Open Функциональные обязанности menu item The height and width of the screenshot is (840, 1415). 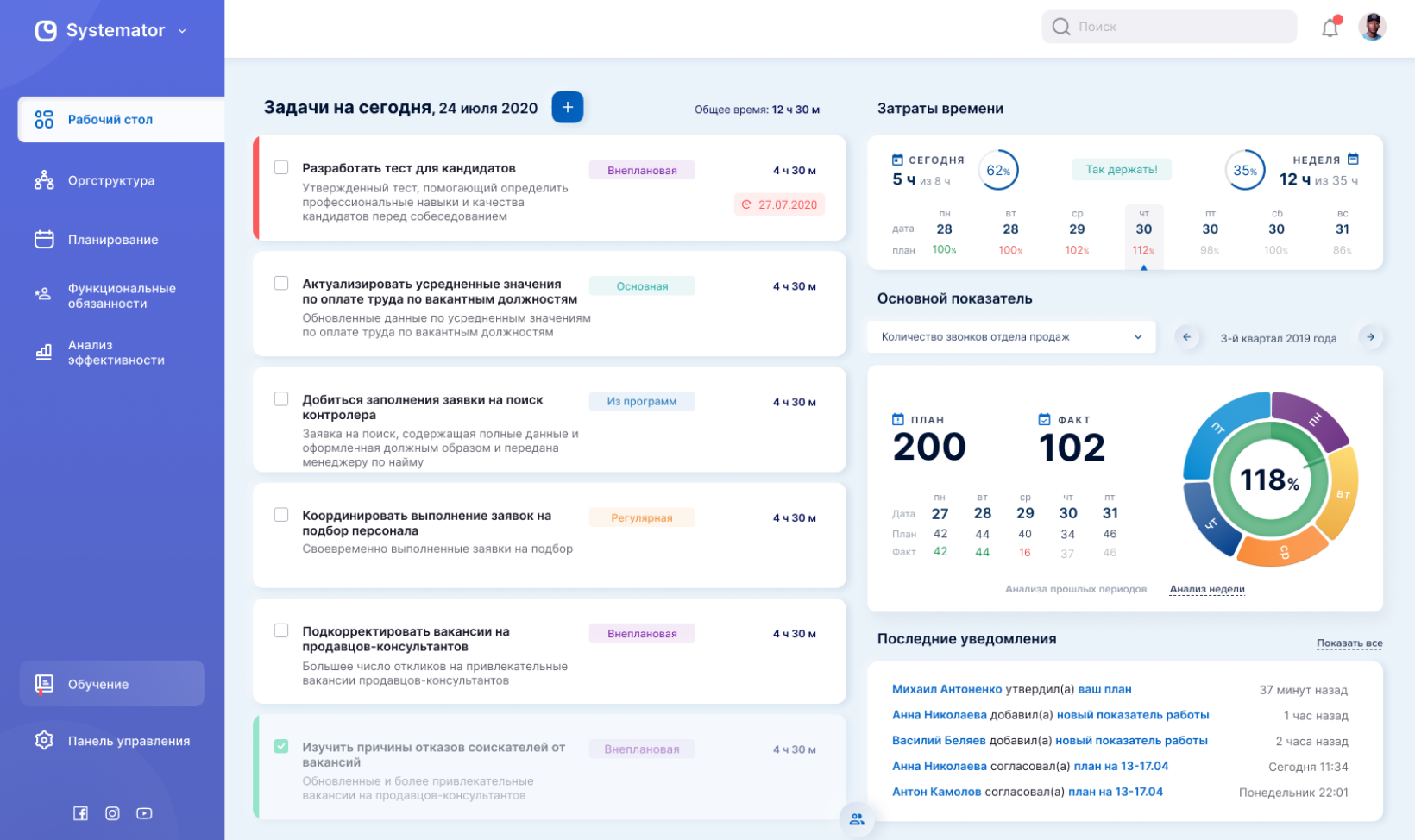(122, 296)
